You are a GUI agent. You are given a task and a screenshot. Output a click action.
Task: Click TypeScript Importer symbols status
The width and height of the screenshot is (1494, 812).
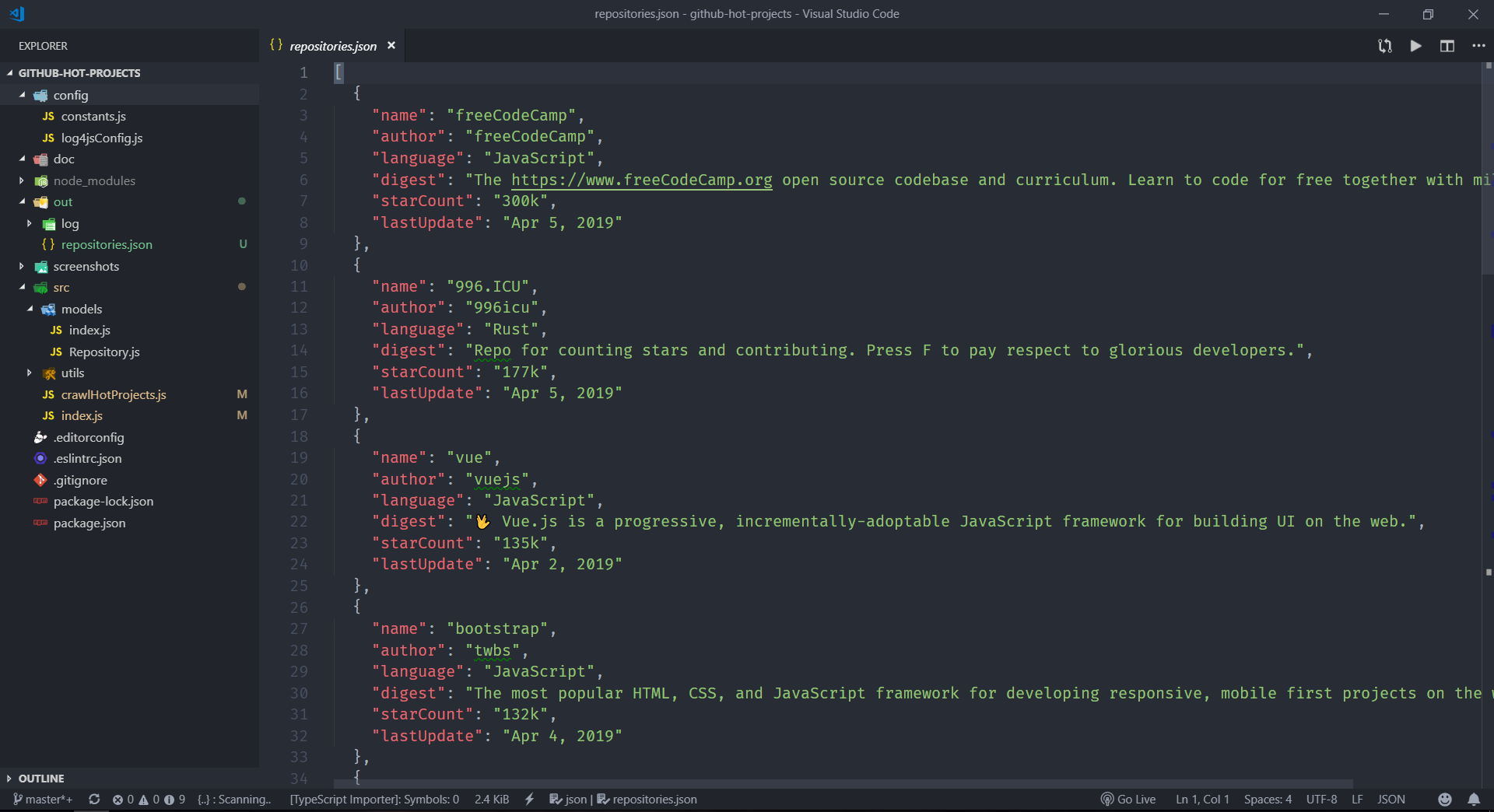374,800
